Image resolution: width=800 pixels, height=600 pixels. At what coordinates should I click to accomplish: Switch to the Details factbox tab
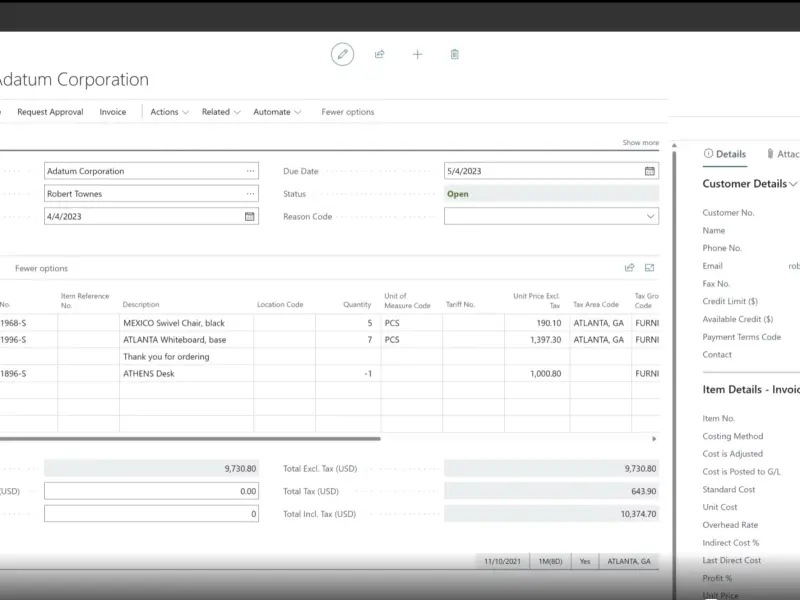tap(725, 154)
